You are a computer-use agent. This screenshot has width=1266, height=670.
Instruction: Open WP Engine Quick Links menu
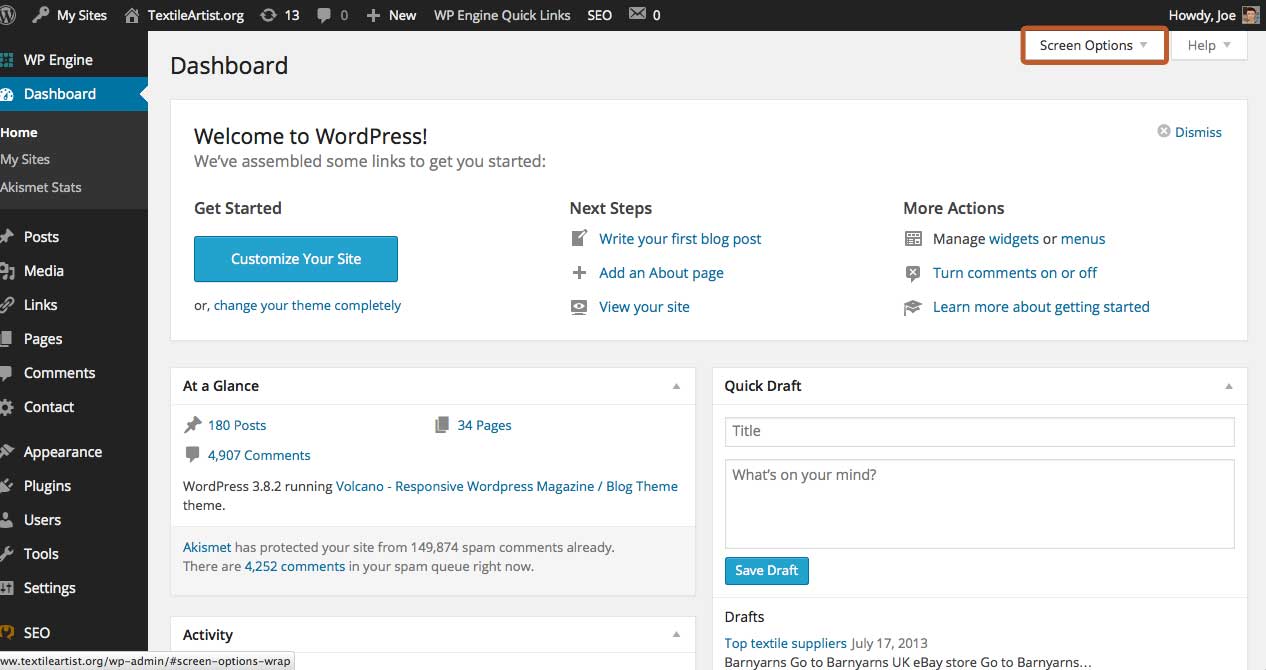(502, 15)
